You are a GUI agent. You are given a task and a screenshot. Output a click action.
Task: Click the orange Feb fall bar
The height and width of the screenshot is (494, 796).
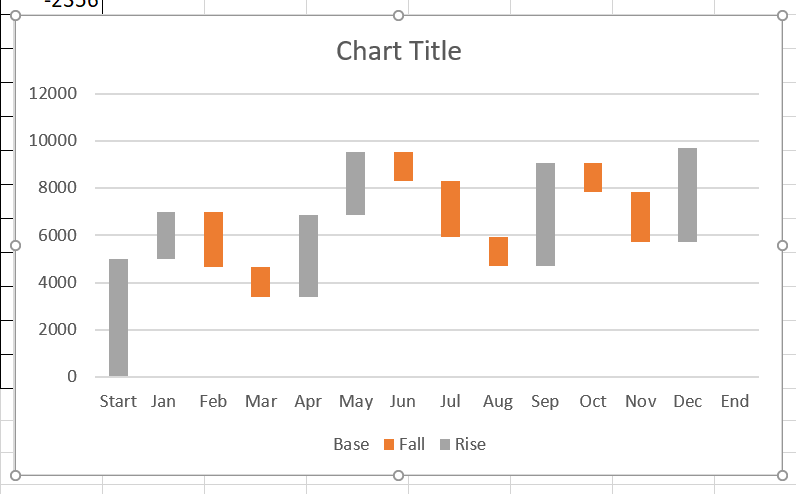(213, 239)
